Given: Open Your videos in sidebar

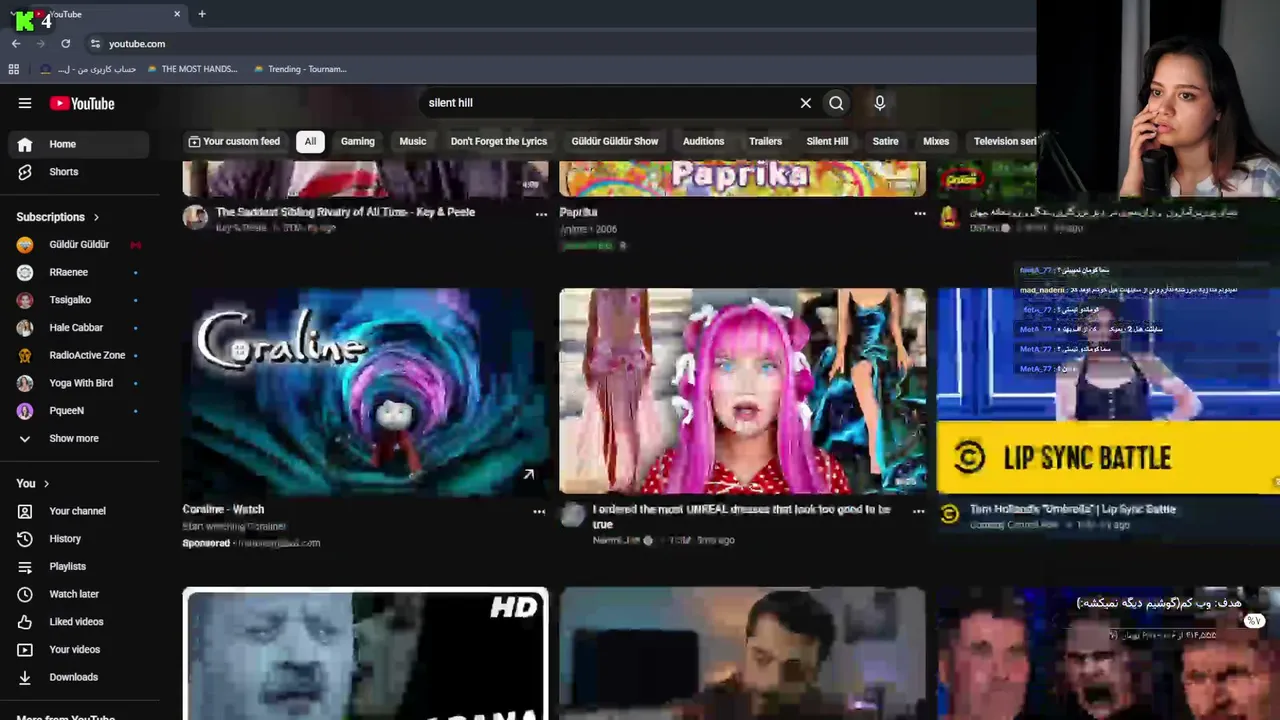Looking at the screenshot, I should click(80, 650).
